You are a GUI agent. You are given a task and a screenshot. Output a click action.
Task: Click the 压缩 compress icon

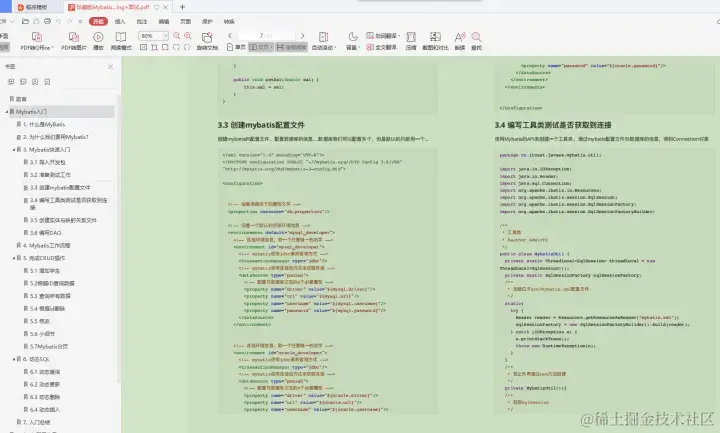pyautogui.click(x=411, y=37)
